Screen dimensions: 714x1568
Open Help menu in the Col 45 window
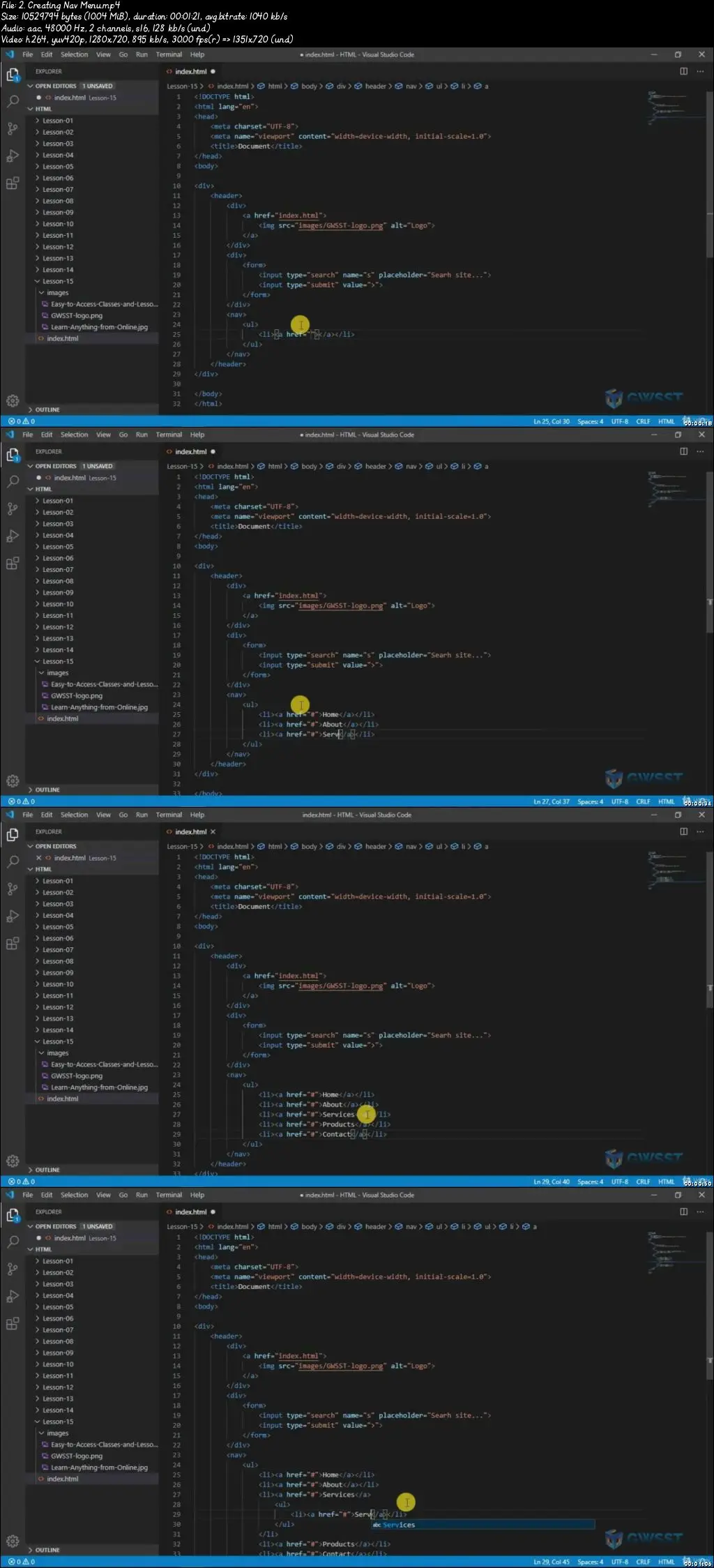[197, 1195]
